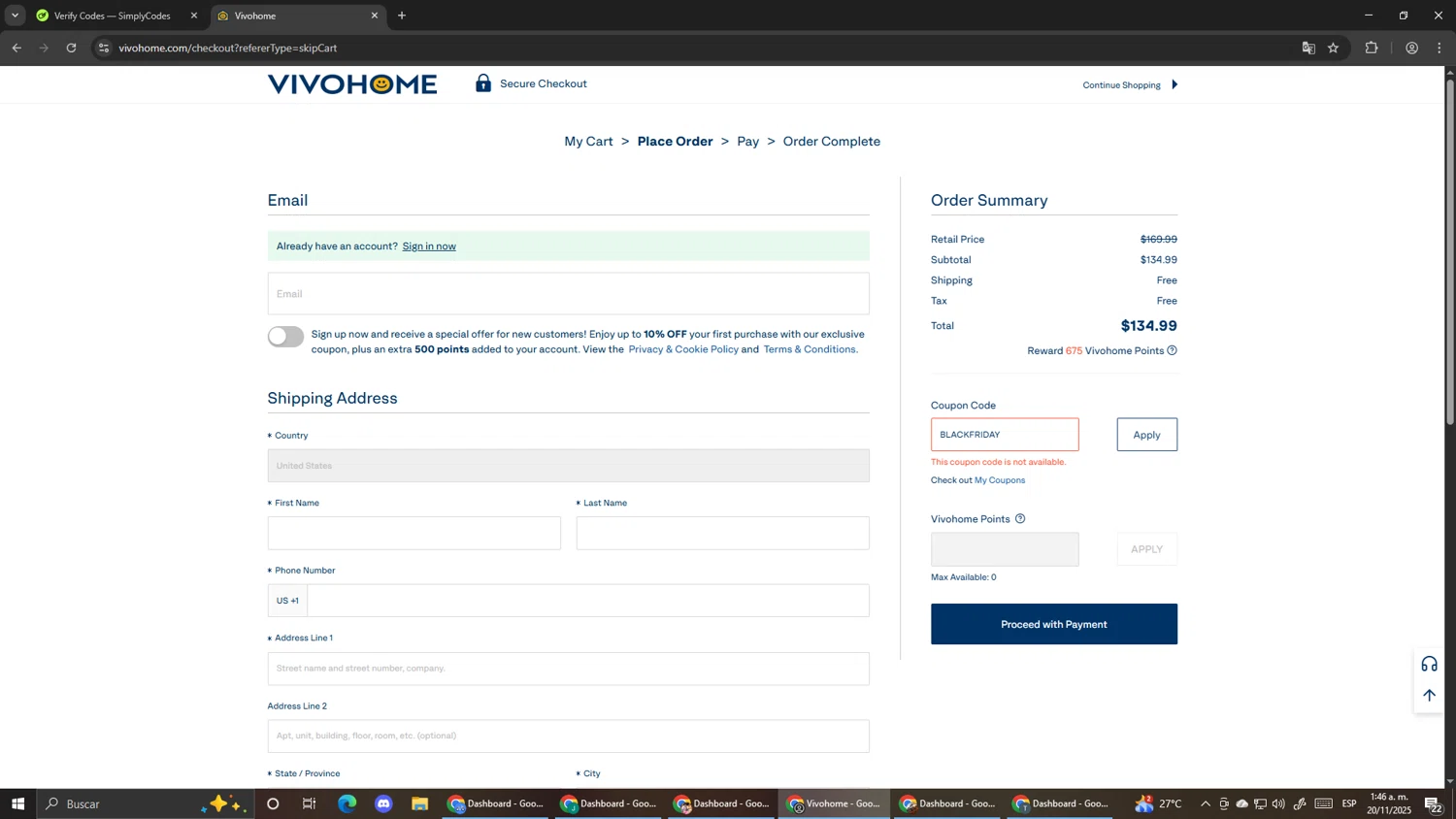Click the weather 27°C widget in taskbar
Screen dimensions: 1456x819
click(x=1158, y=803)
